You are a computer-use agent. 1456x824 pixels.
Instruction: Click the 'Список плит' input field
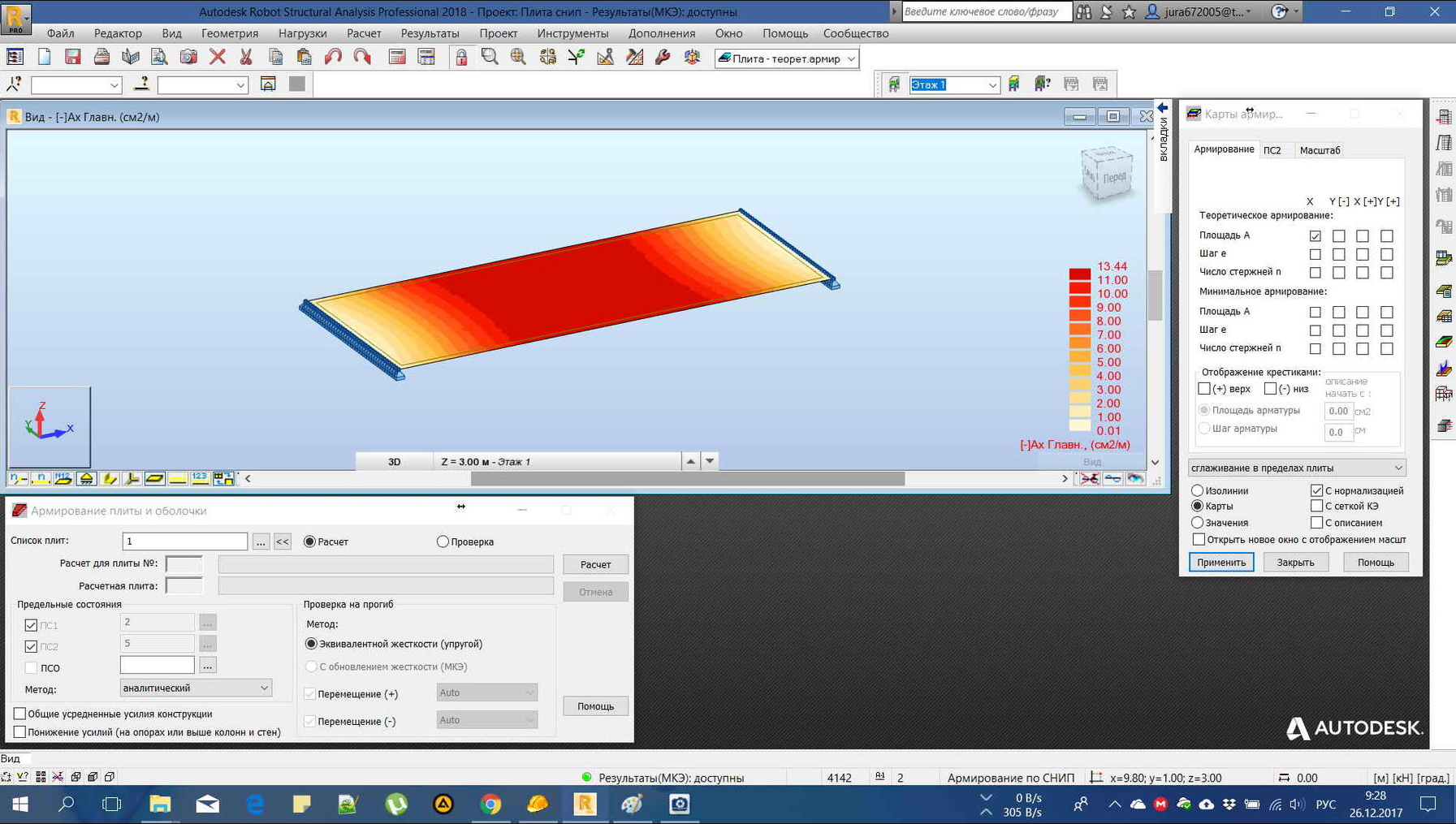(x=184, y=541)
